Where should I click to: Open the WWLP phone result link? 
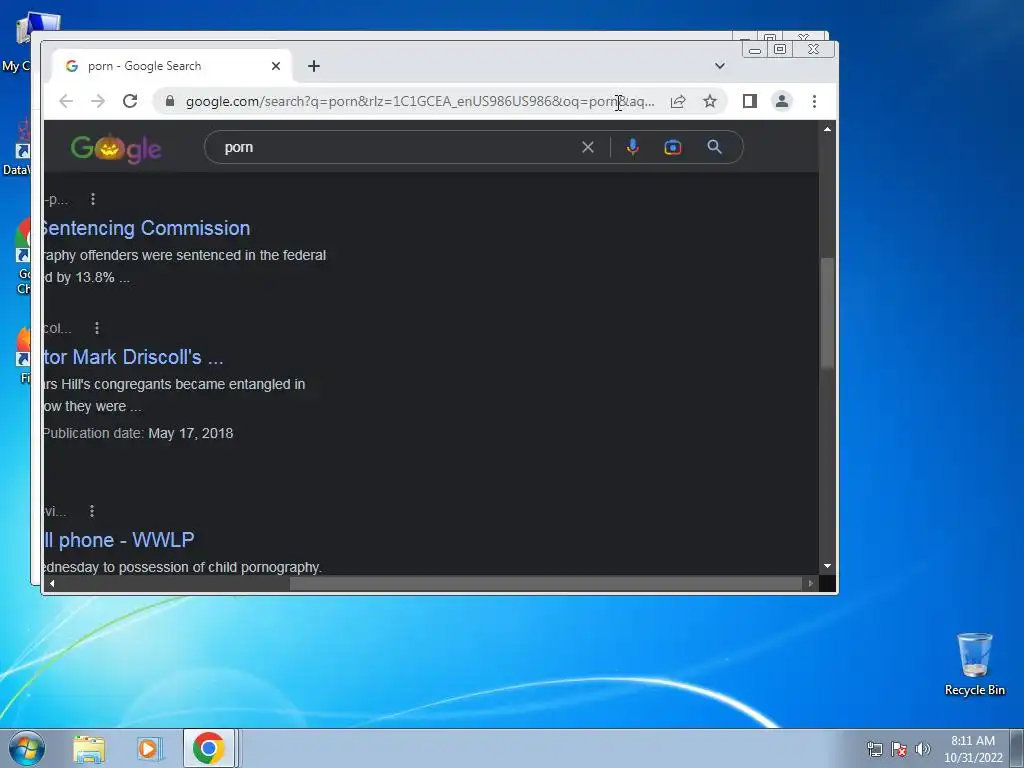(119, 540)
